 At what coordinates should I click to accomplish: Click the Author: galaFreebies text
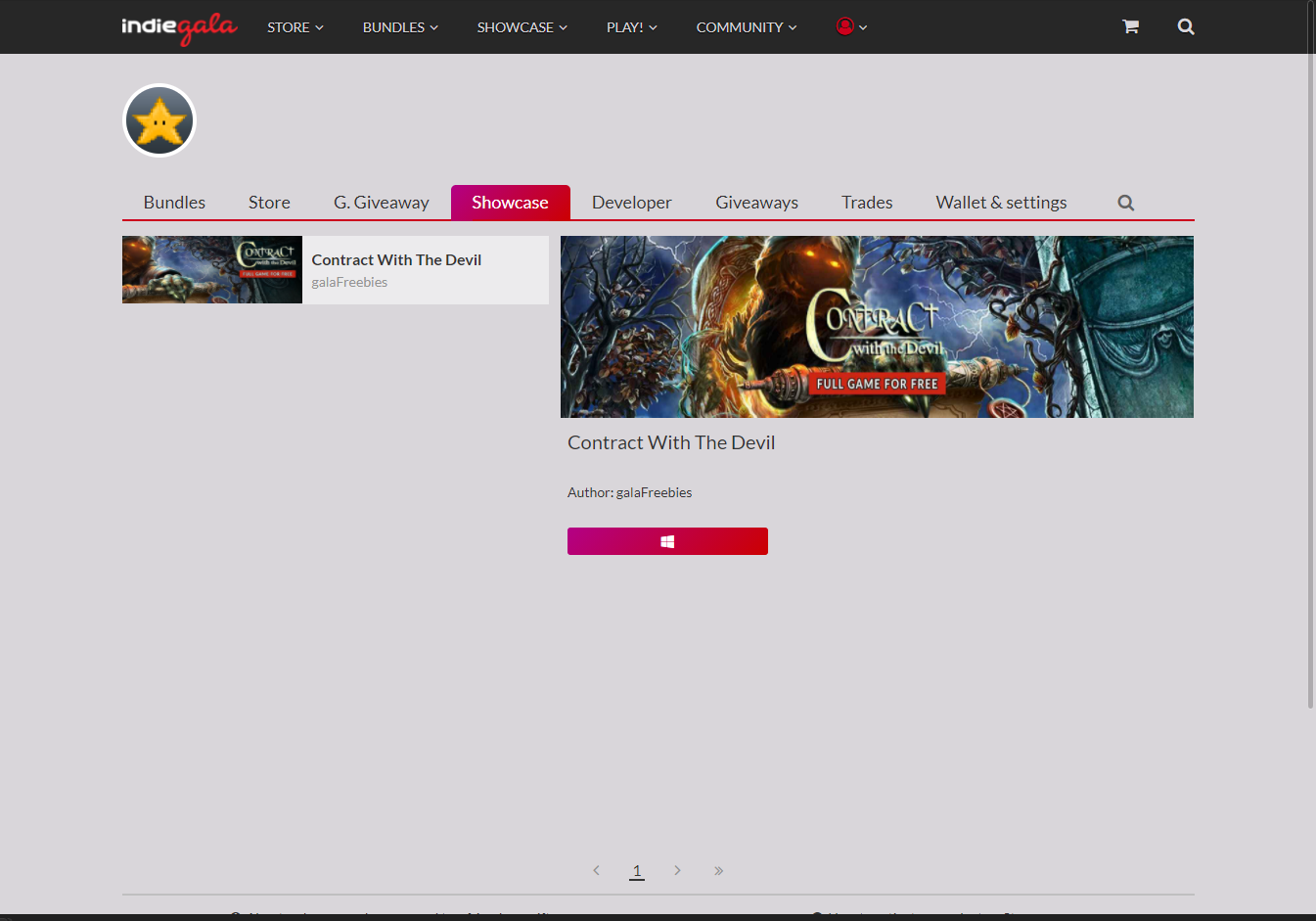[x=630, y=492]
